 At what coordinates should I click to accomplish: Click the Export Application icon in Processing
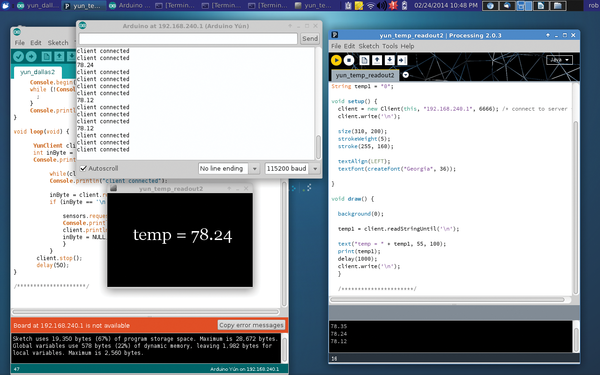[x=402, y=60]
